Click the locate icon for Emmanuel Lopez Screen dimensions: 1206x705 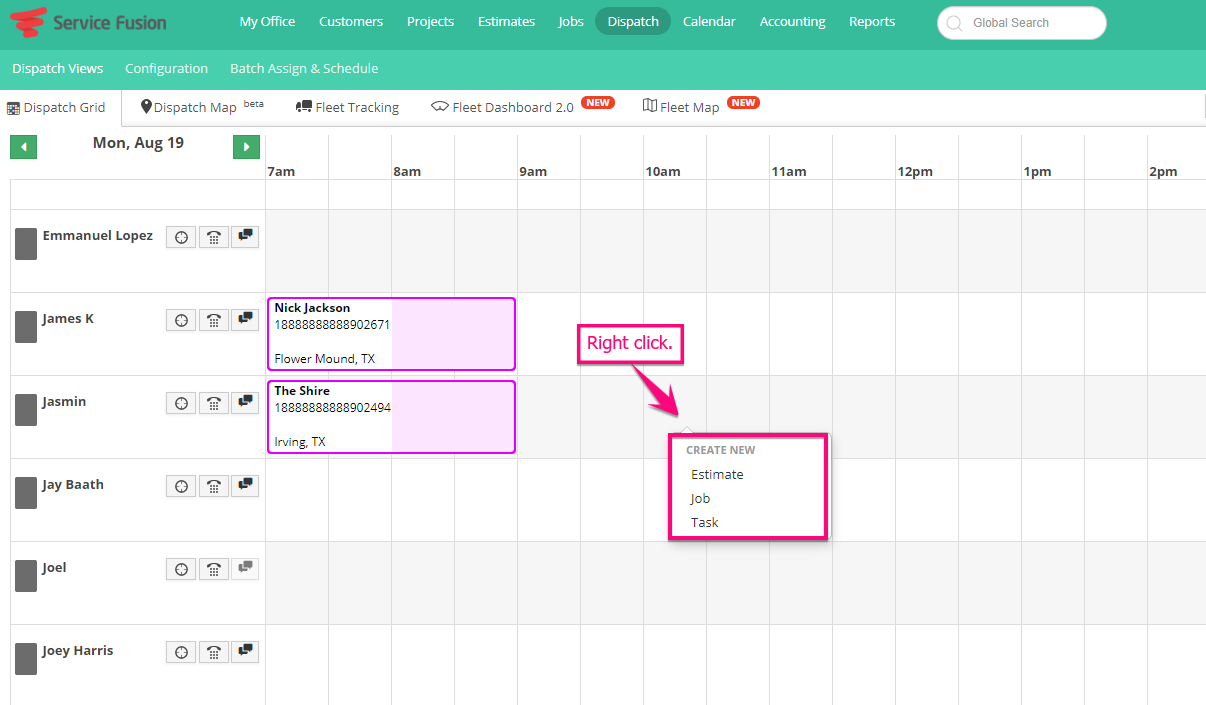pos(180,237)
